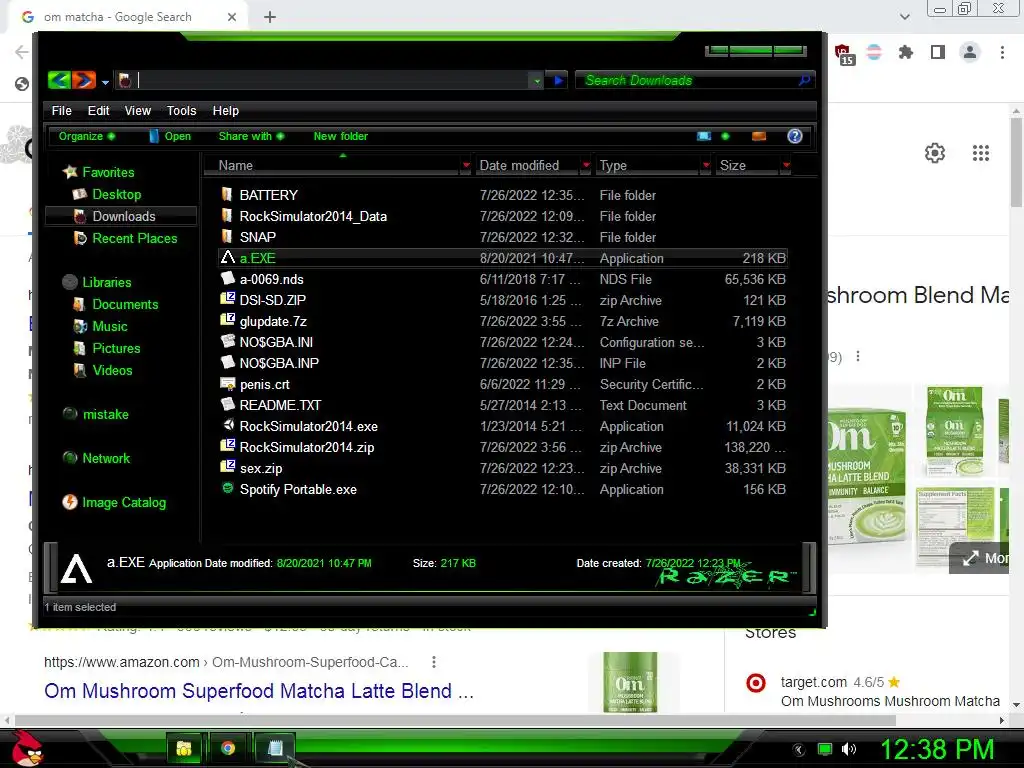The width and height of the screenshot is (1024, 768).
Task: Open Google apps grid icon
Action: click(980, 153)
